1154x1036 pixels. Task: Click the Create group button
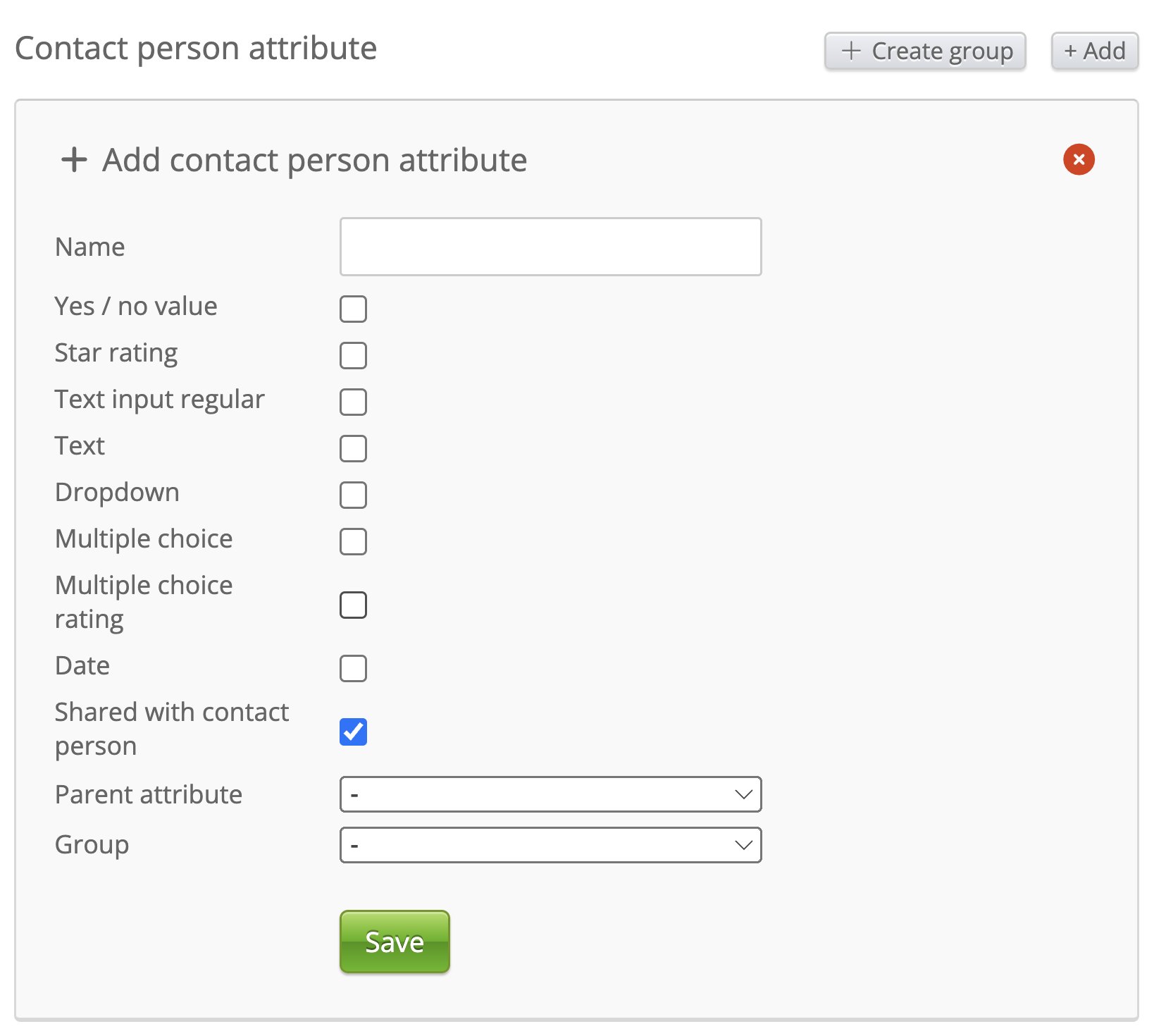925,51
